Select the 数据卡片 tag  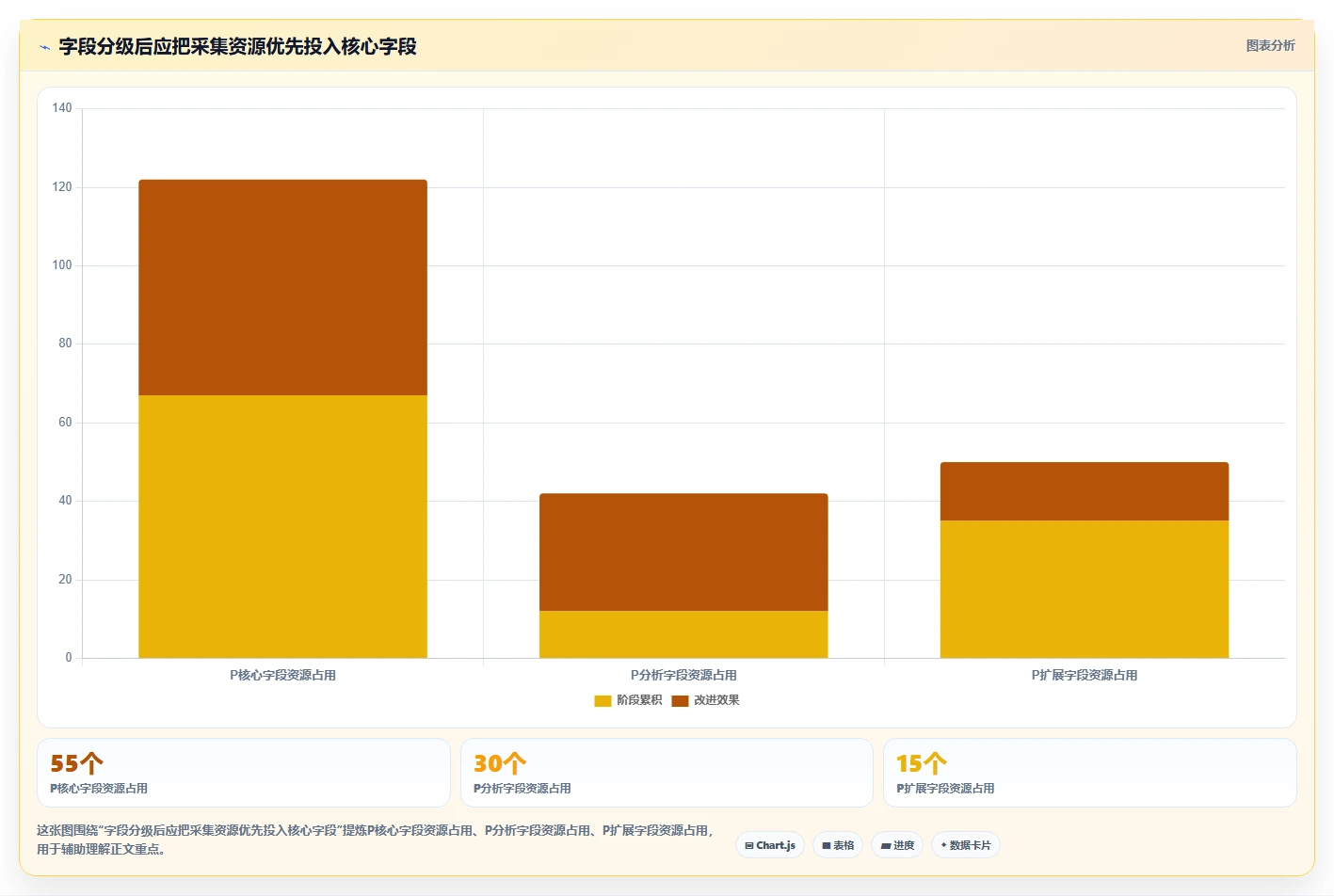(x=966, y=845)
